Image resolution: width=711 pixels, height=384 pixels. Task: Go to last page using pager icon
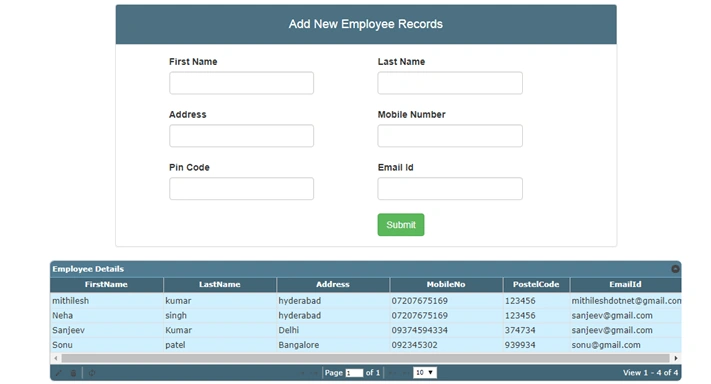click(x=406, y=373)
